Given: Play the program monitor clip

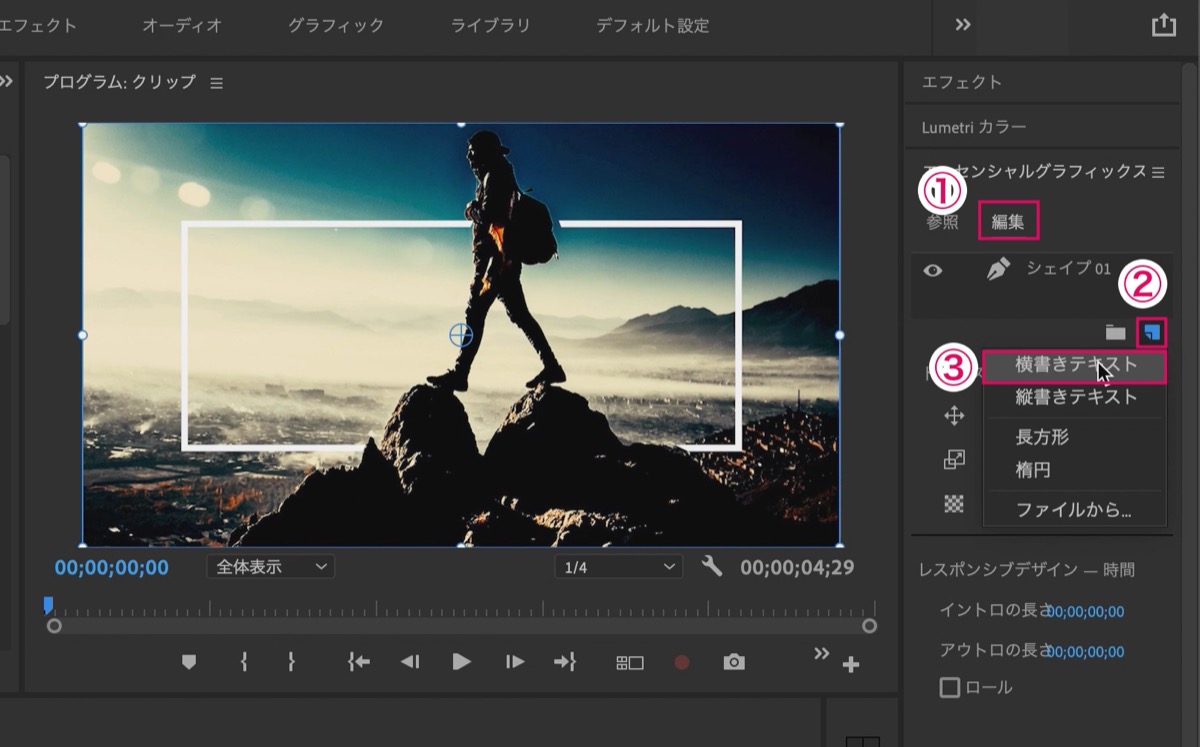Looking at the screenshot, I should point(461,661).
